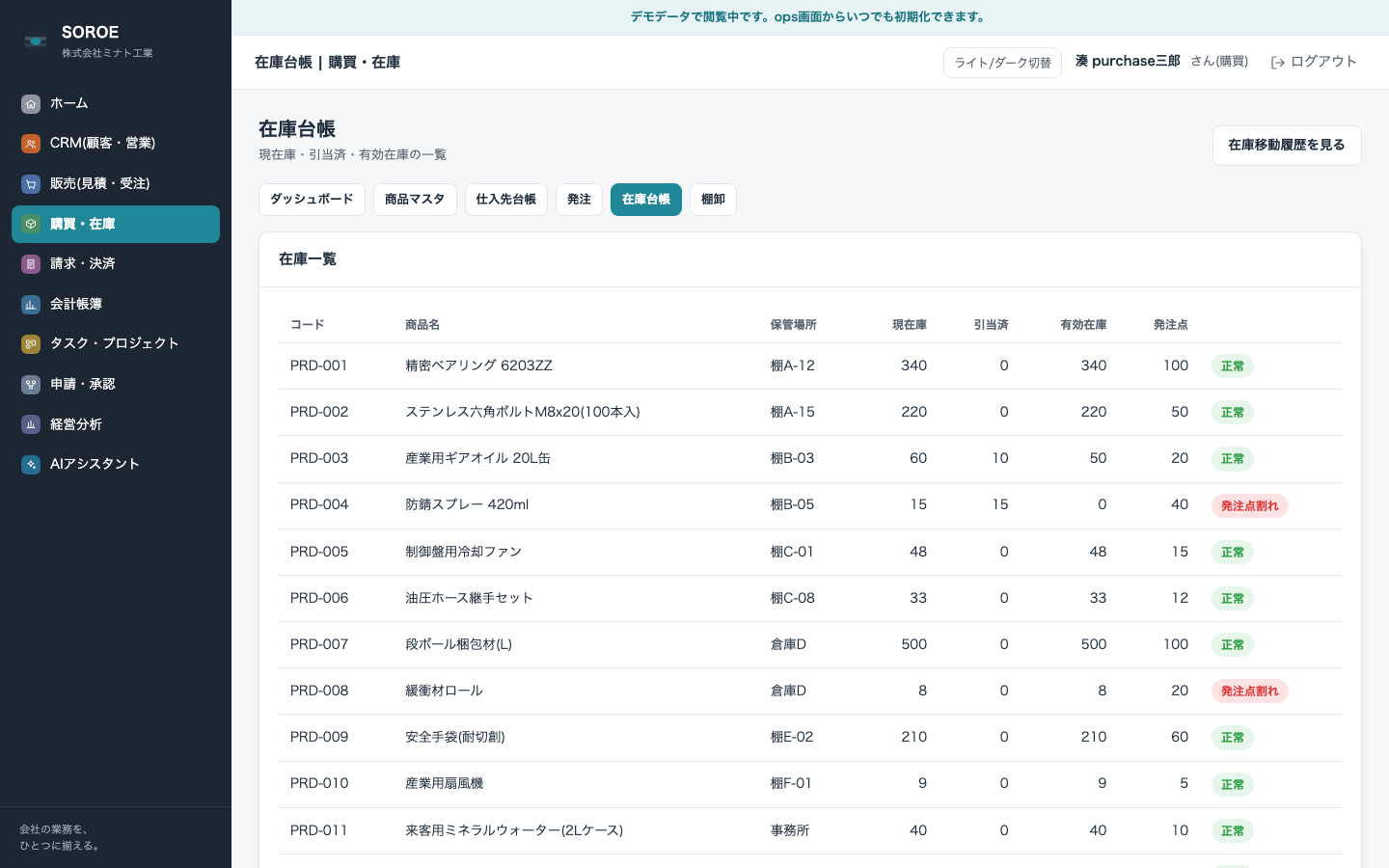Click the 発注点 column header
The width and height of the screenshot is (1389, 868).
click(1171, 325)
